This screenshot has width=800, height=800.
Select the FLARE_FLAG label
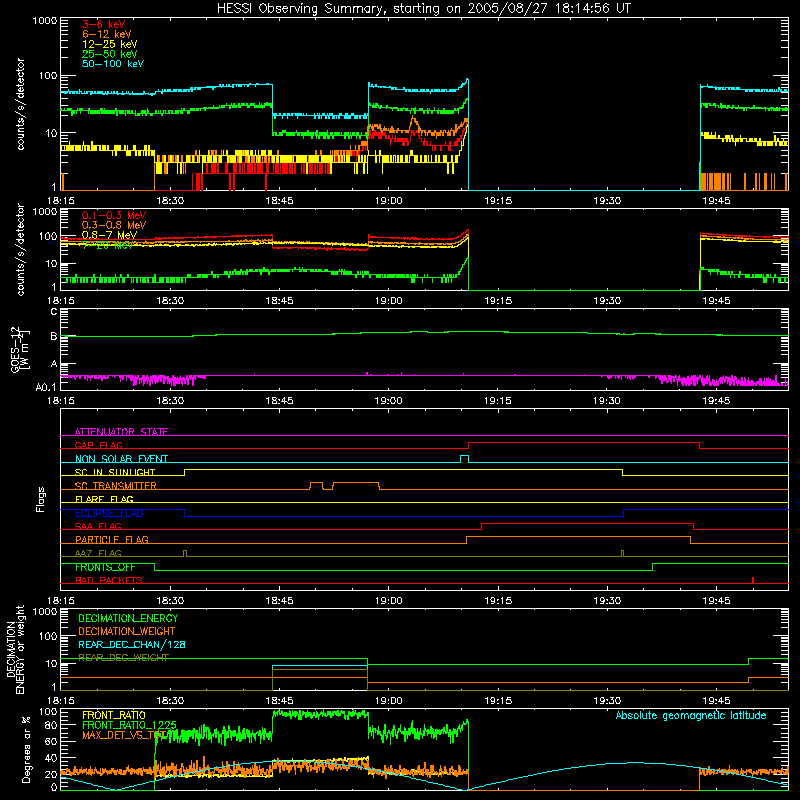[x=104, y=499]
